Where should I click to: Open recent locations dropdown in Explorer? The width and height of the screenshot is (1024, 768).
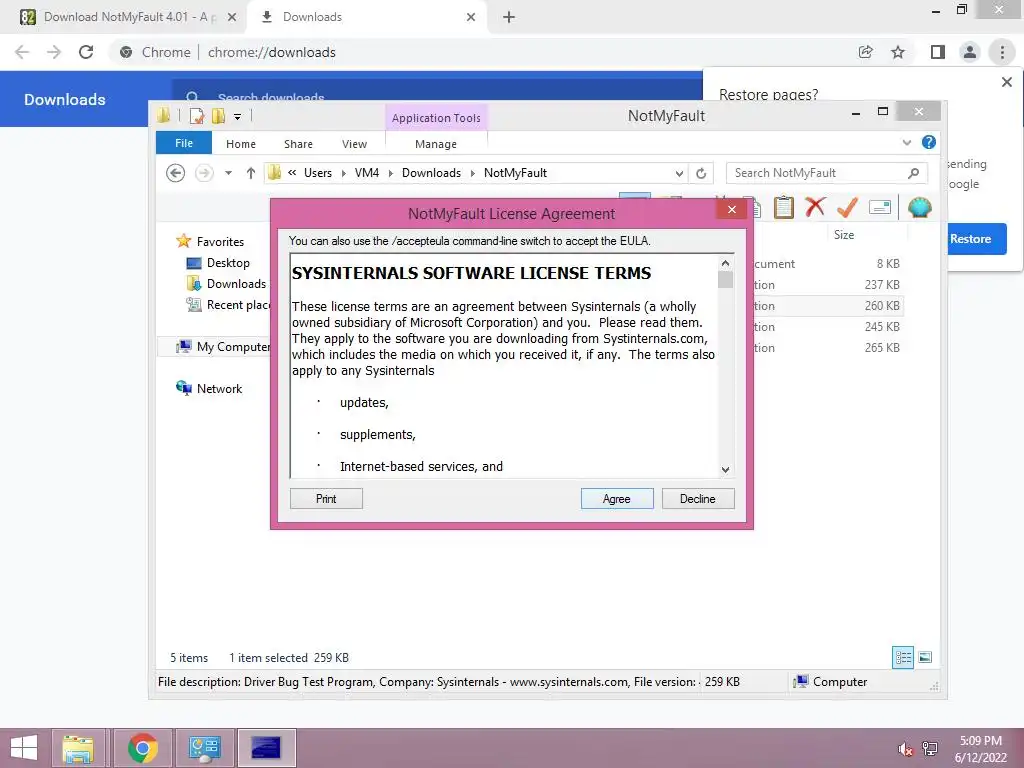click(x=229, y=173)
